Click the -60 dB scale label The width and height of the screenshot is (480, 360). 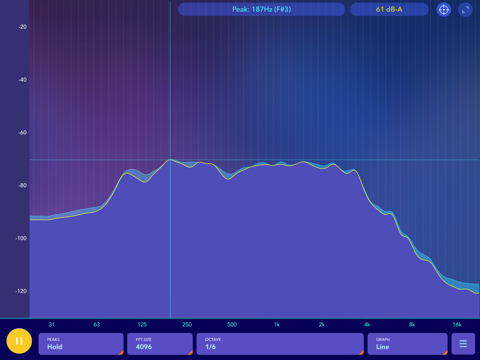pos(22,132)
